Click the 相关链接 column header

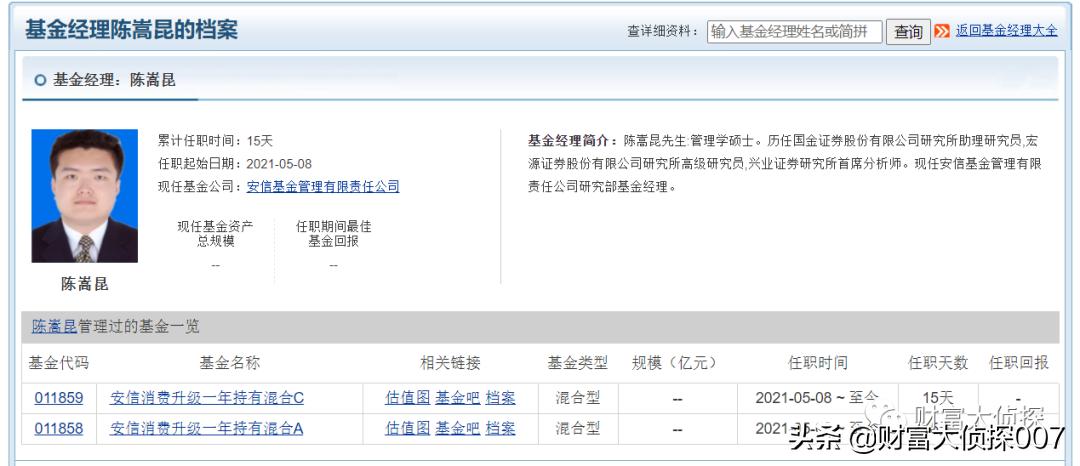450,363
